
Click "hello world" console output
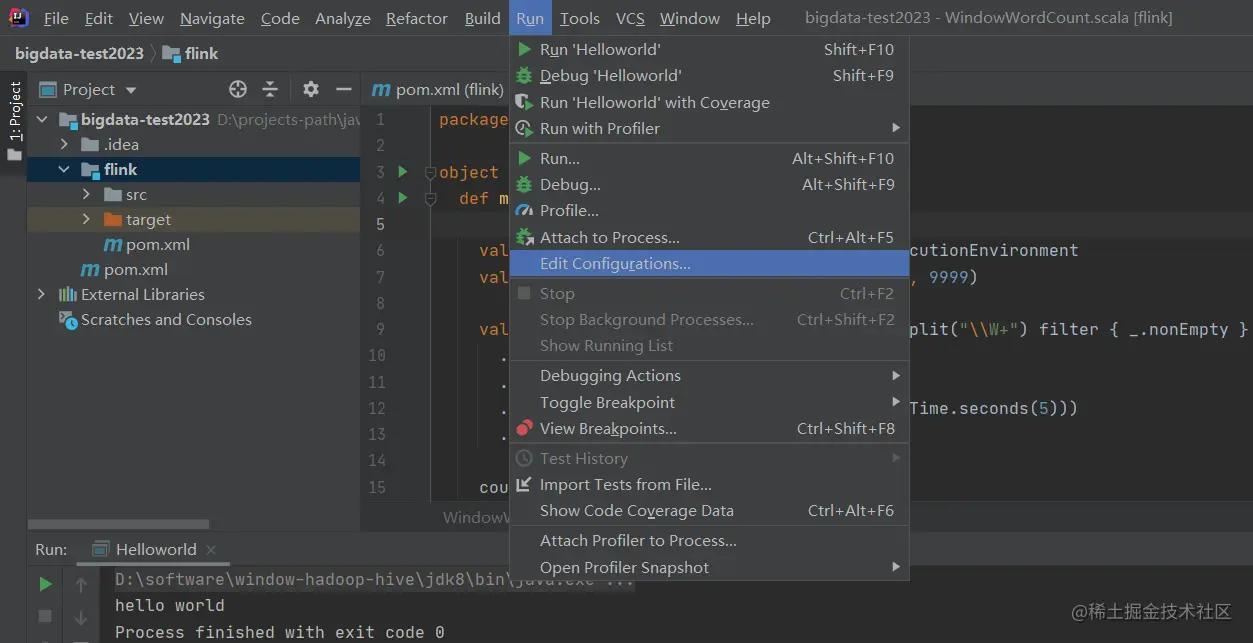169,605
